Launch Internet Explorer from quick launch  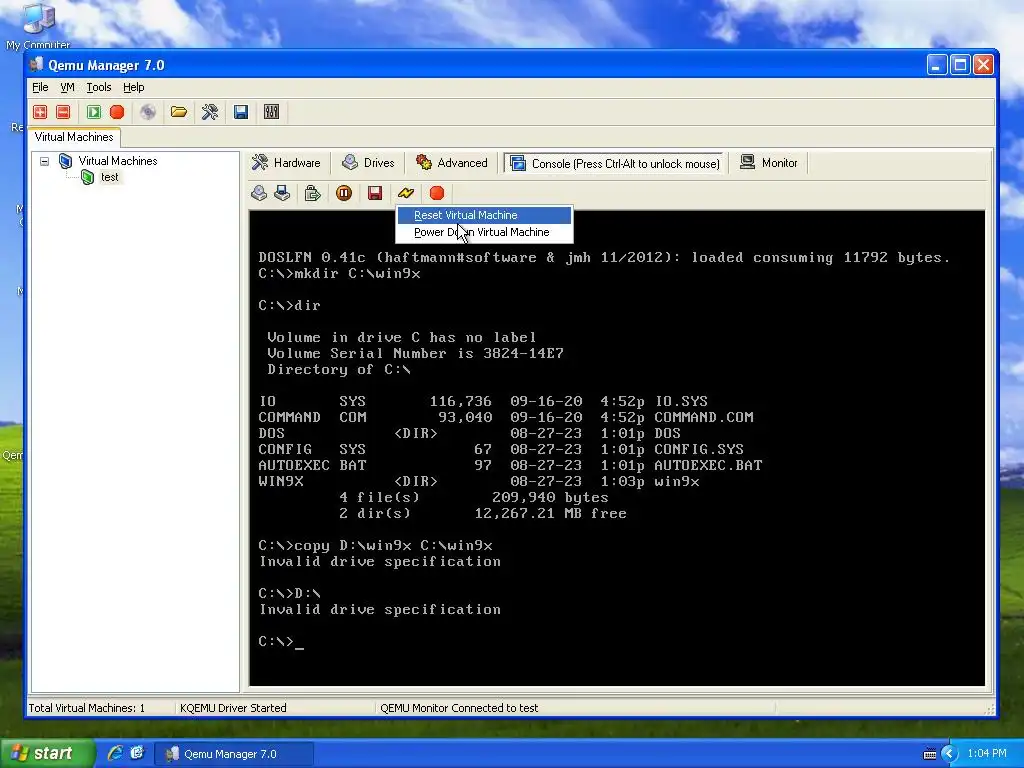(x=115, y=753)
